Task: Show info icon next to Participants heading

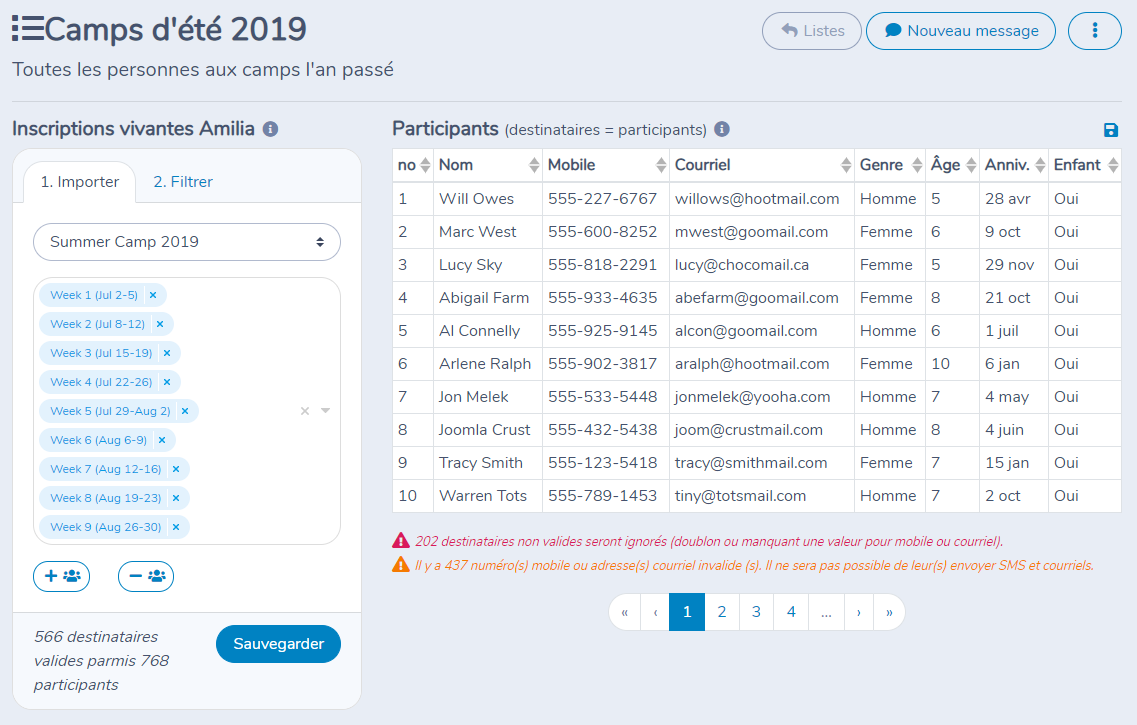Action: tap(722, 129)
